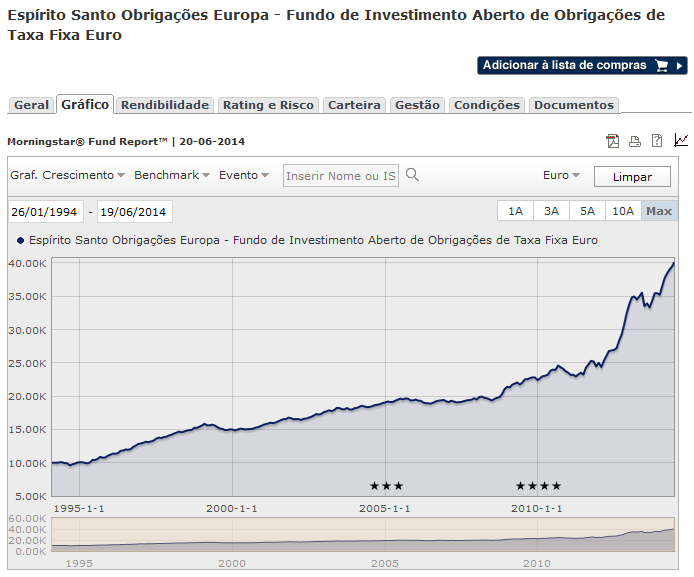Switch to the Rendibilidade tab
694x577 pixels.
pos(165,105)
